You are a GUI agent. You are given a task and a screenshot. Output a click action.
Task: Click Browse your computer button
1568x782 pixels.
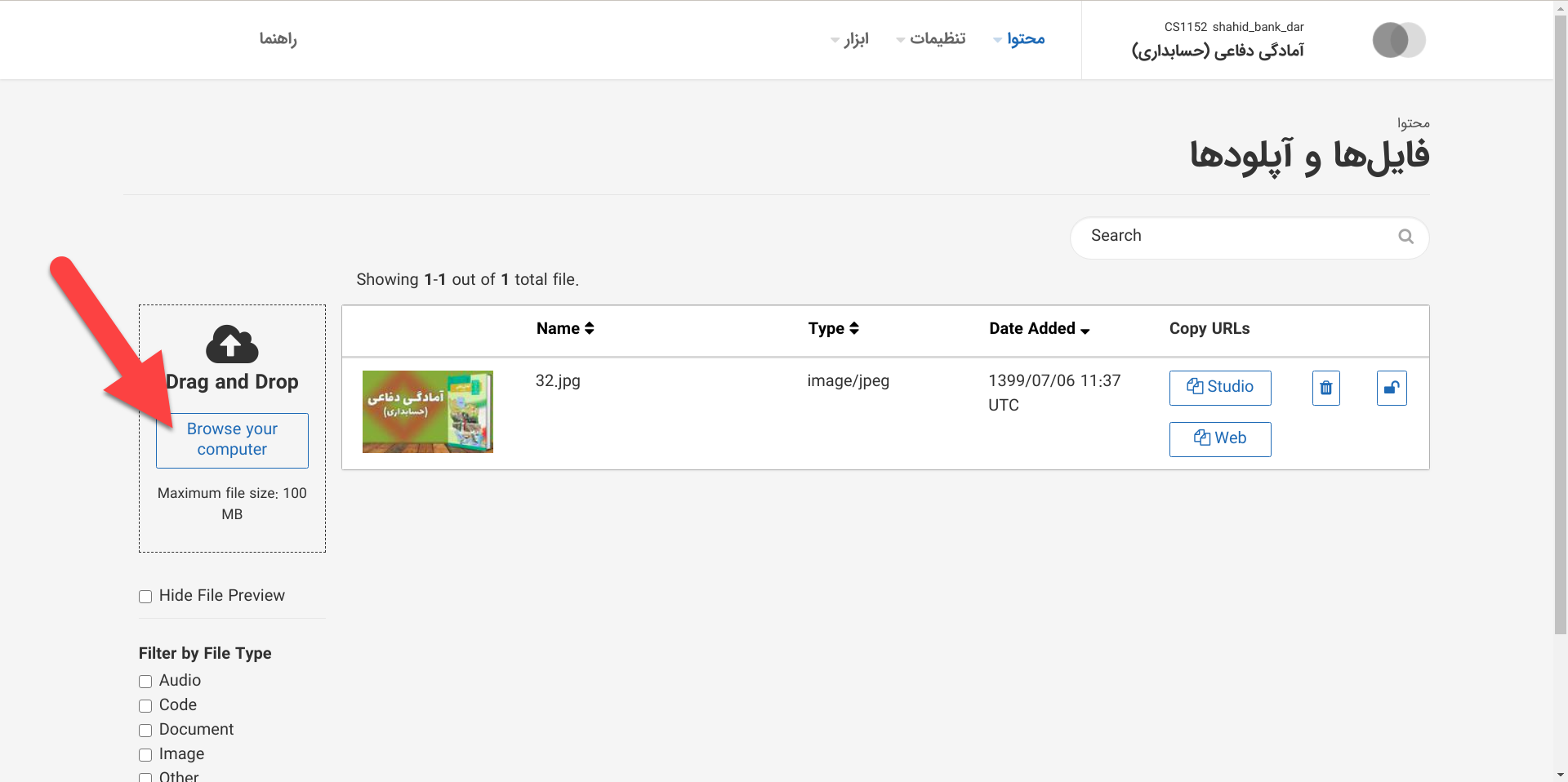232,440
